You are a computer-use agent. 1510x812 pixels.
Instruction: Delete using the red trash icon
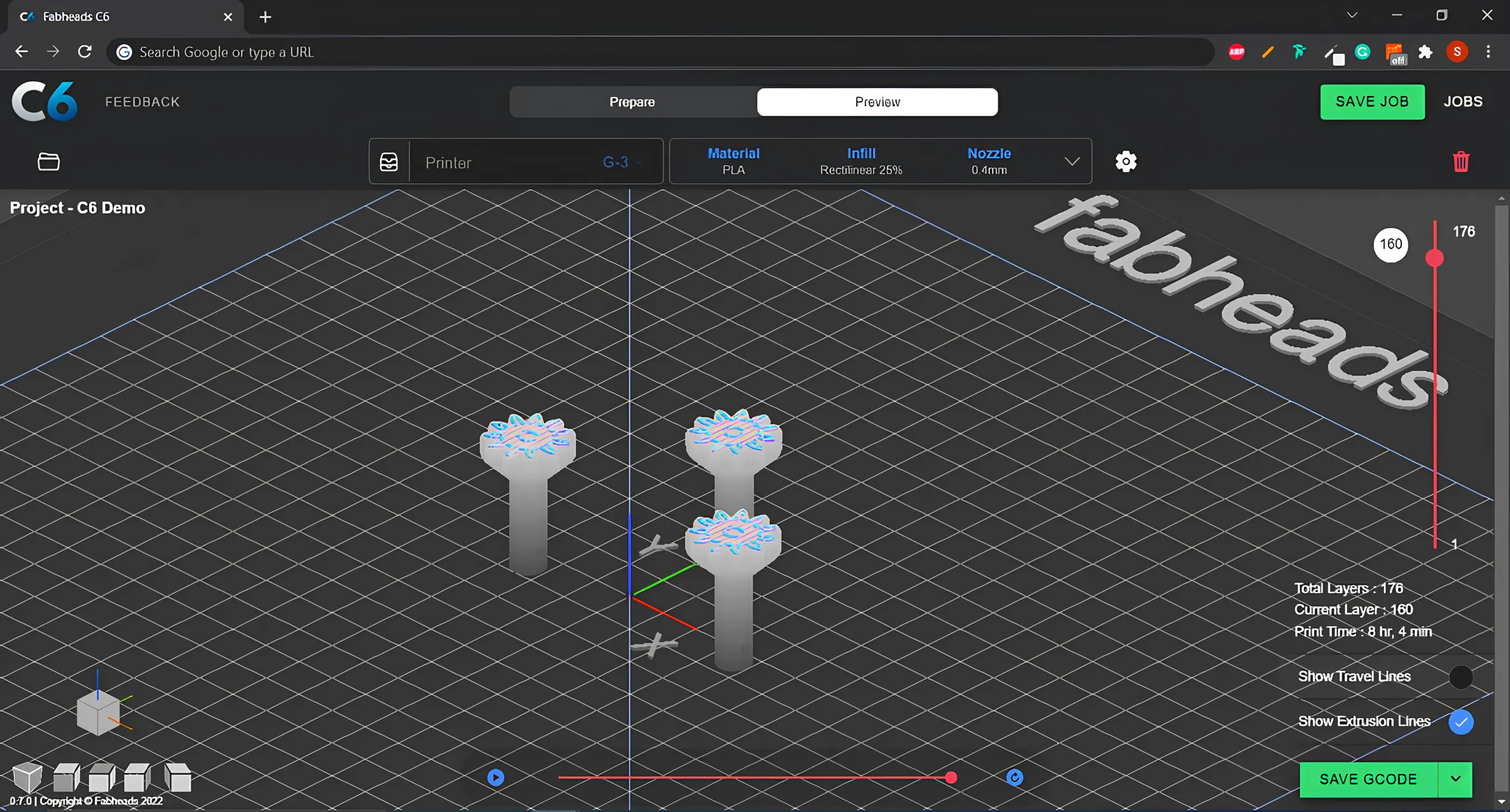point(1461,162)
